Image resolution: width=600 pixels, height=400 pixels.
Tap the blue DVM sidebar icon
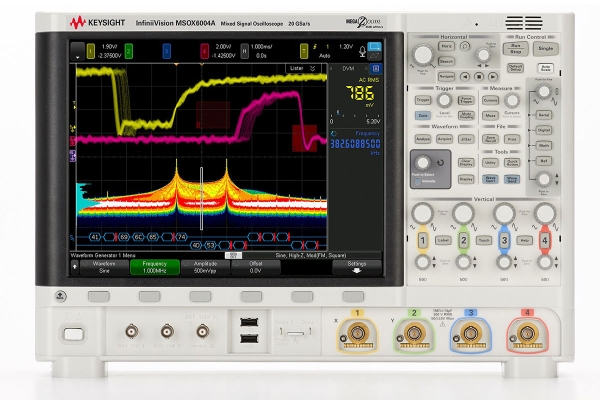click(x=376, y=69)
